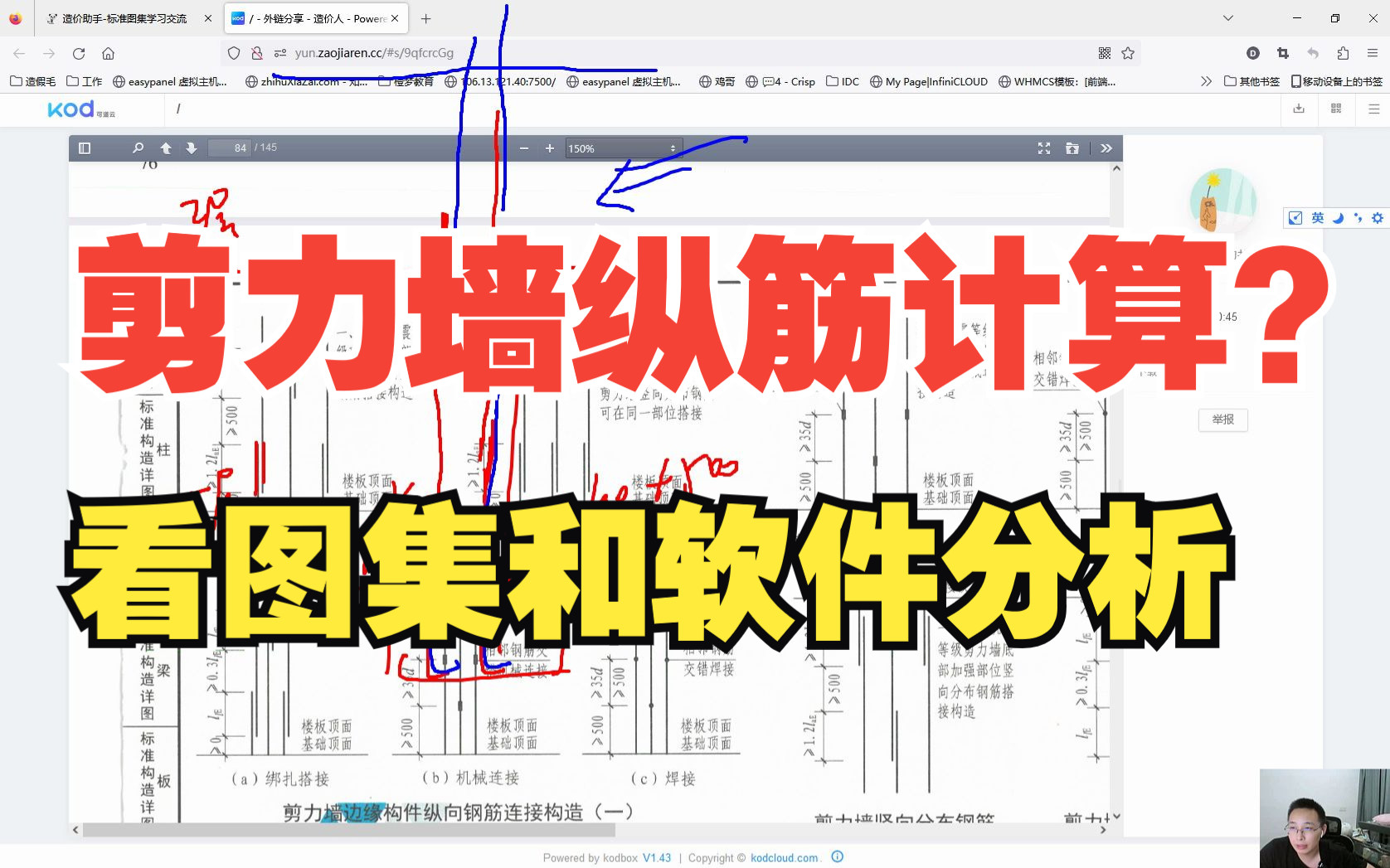Open the new tab button
The height and width of the screenshot is (868, 1390).
[425, 18]
